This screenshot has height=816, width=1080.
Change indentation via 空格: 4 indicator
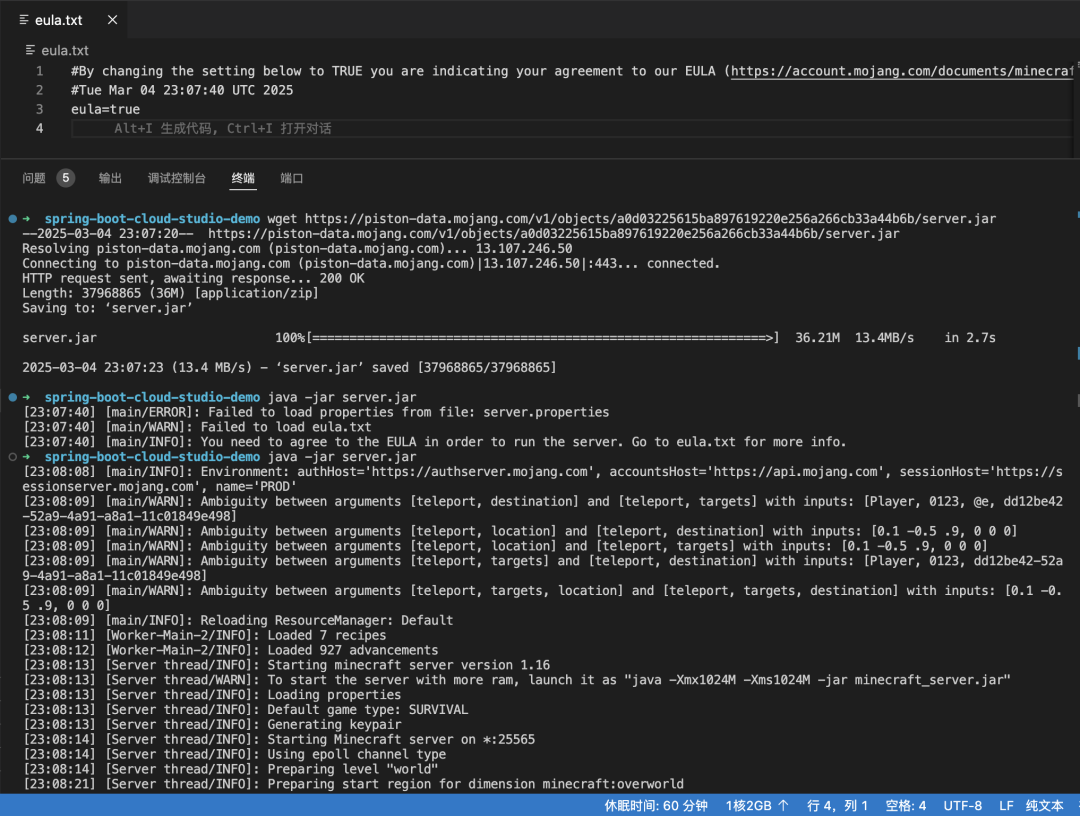[x=908, y=805]
